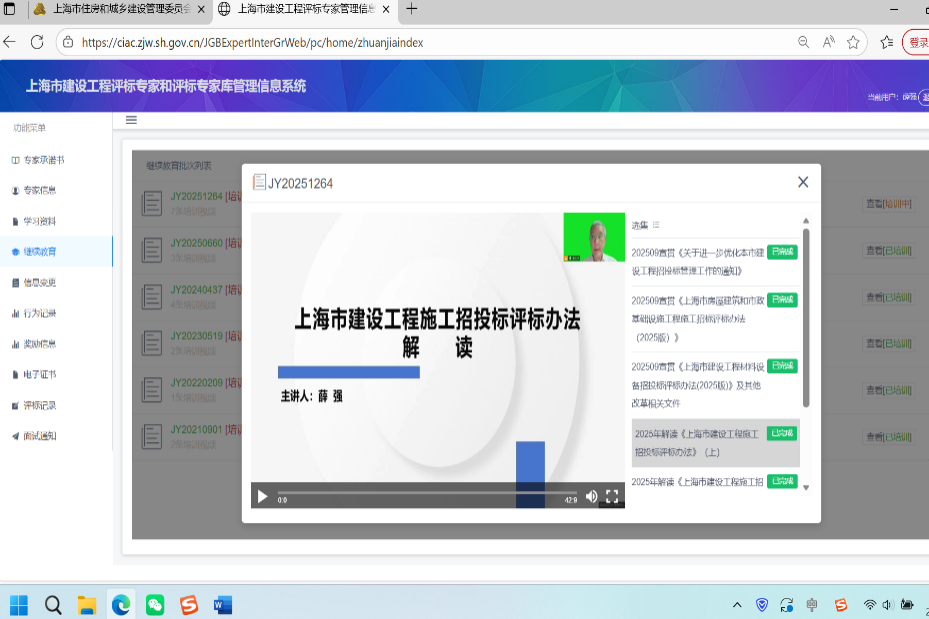Enter fullscreen mode on the video
Screen dimensions: 929x619
pos(612,497)
